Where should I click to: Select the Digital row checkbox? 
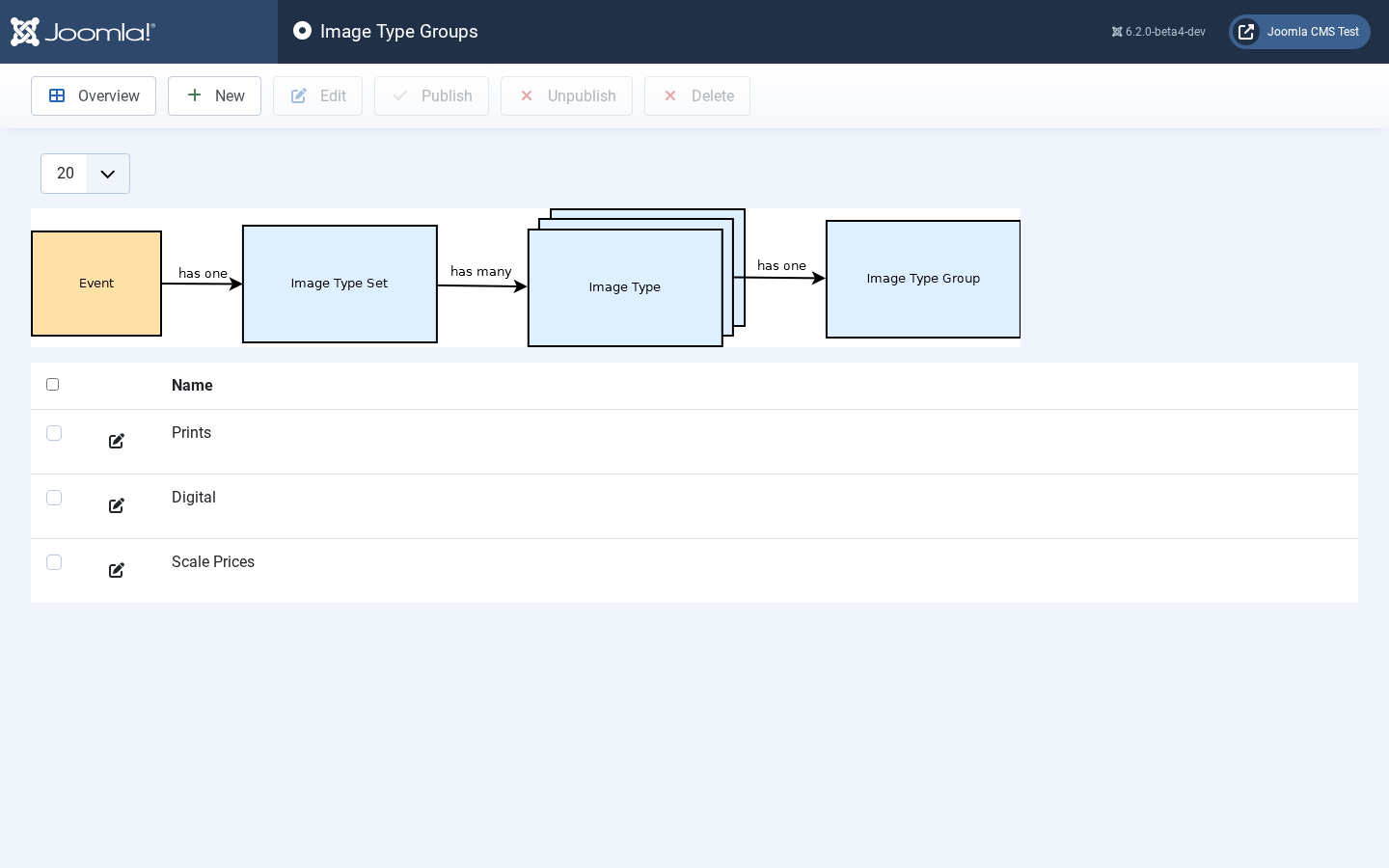coord(54,498)
